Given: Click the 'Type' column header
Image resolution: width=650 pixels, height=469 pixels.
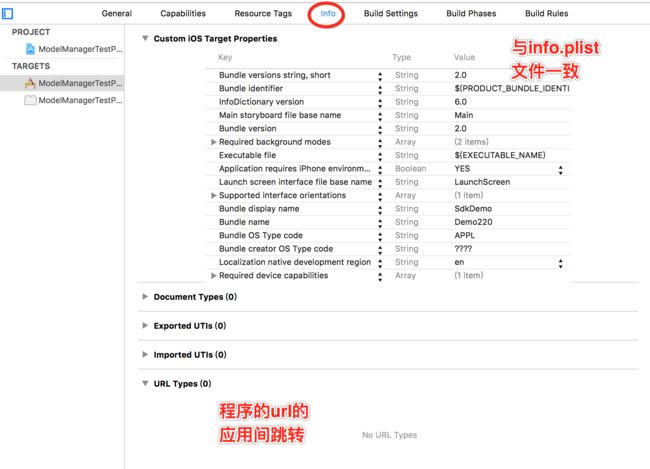Looking at the screenshot, I should 401,57.
